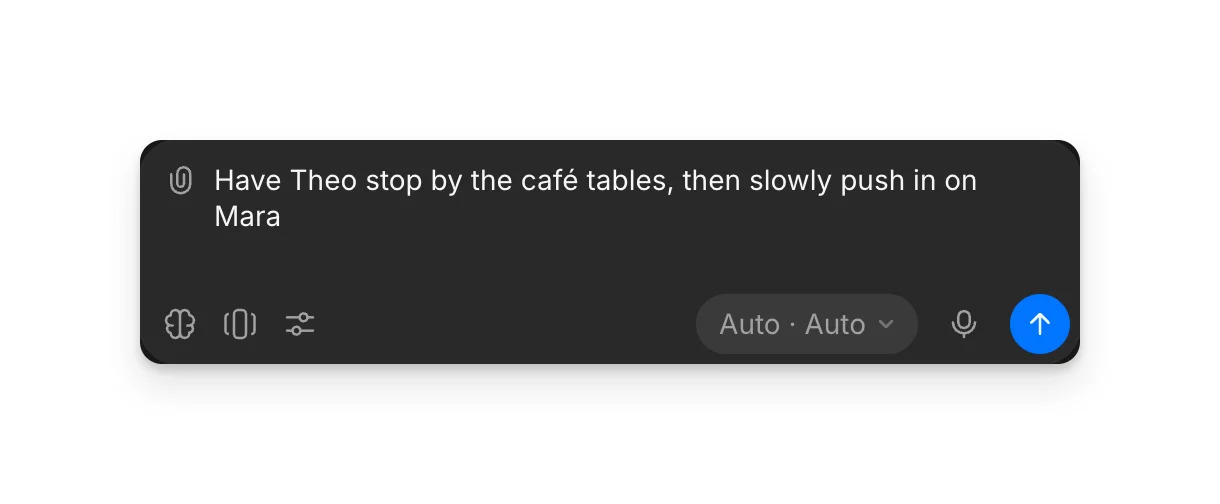This screenshot has width=1220, height=504.
Task: Toggle the brain reasoning icon
Action: [180, 324]
